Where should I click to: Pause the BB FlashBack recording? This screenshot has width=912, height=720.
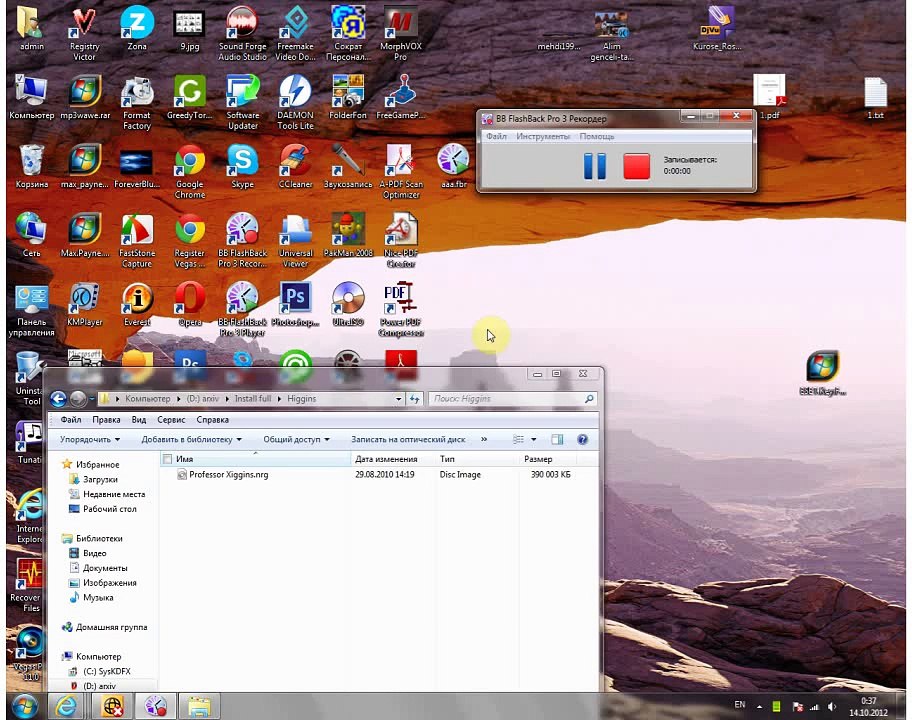point(594,166)
